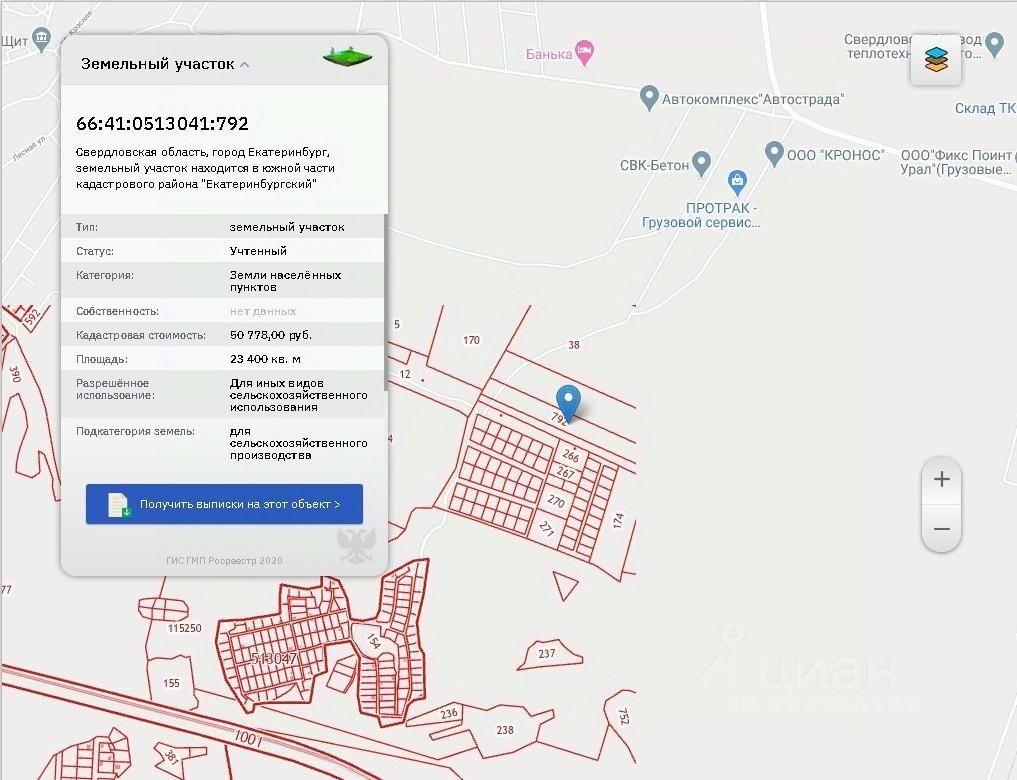Click the area value 23 400 кв. м

coord(265,359)
